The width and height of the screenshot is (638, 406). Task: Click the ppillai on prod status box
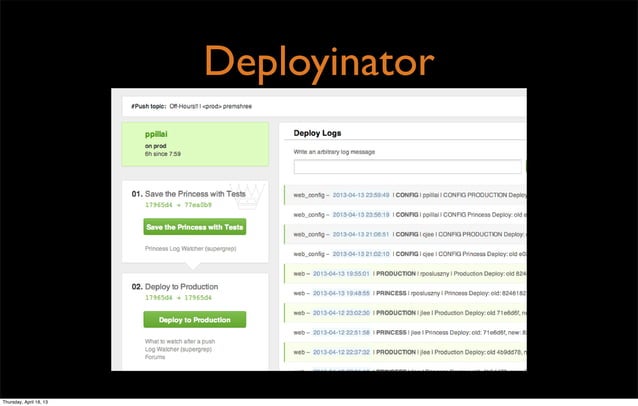(x=195, y=144)
